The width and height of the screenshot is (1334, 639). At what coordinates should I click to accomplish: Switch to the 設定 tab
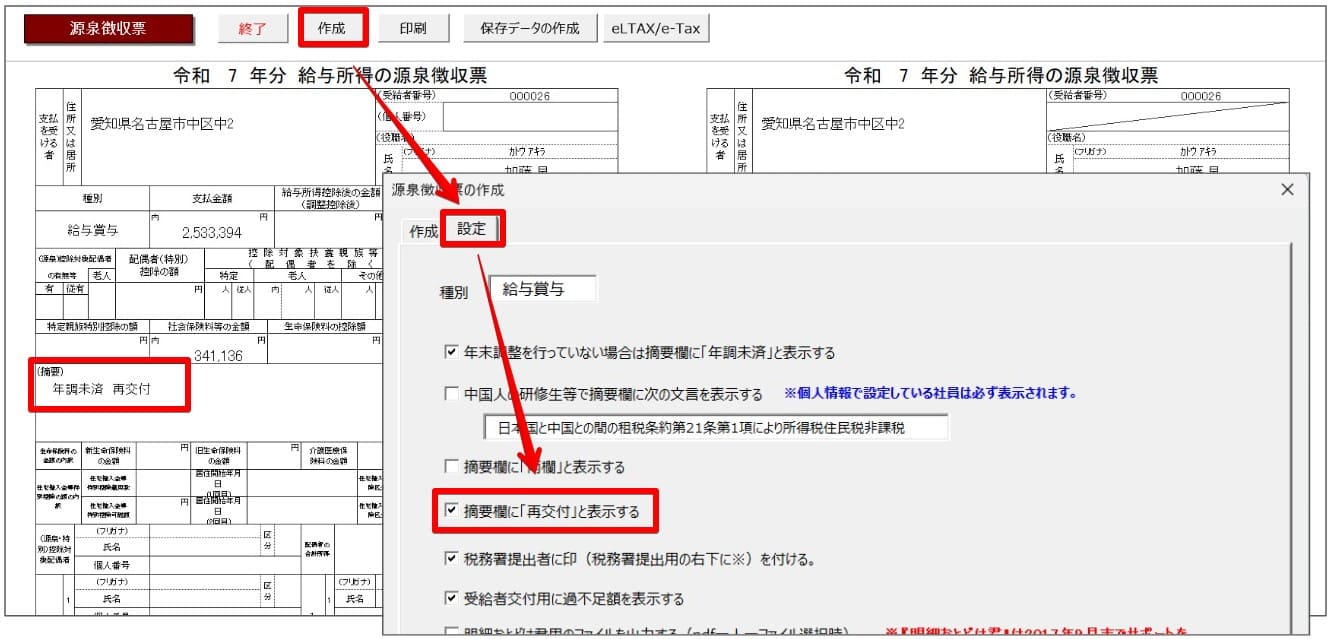pyautogui.click(x=471, y=229)
